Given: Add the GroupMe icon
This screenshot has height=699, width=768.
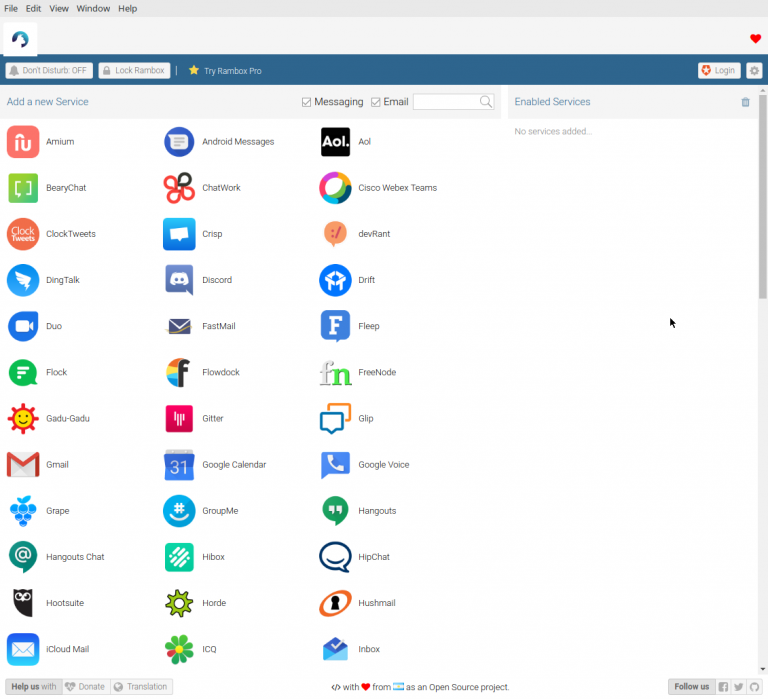Looking at the screenshot, I should (179, 511).
